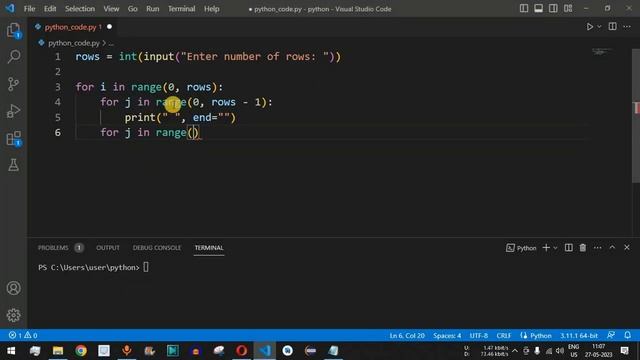Click the terminal prompt input area
Image resolution: width=640 pixels, height=360 pixels.
[146, 267]
